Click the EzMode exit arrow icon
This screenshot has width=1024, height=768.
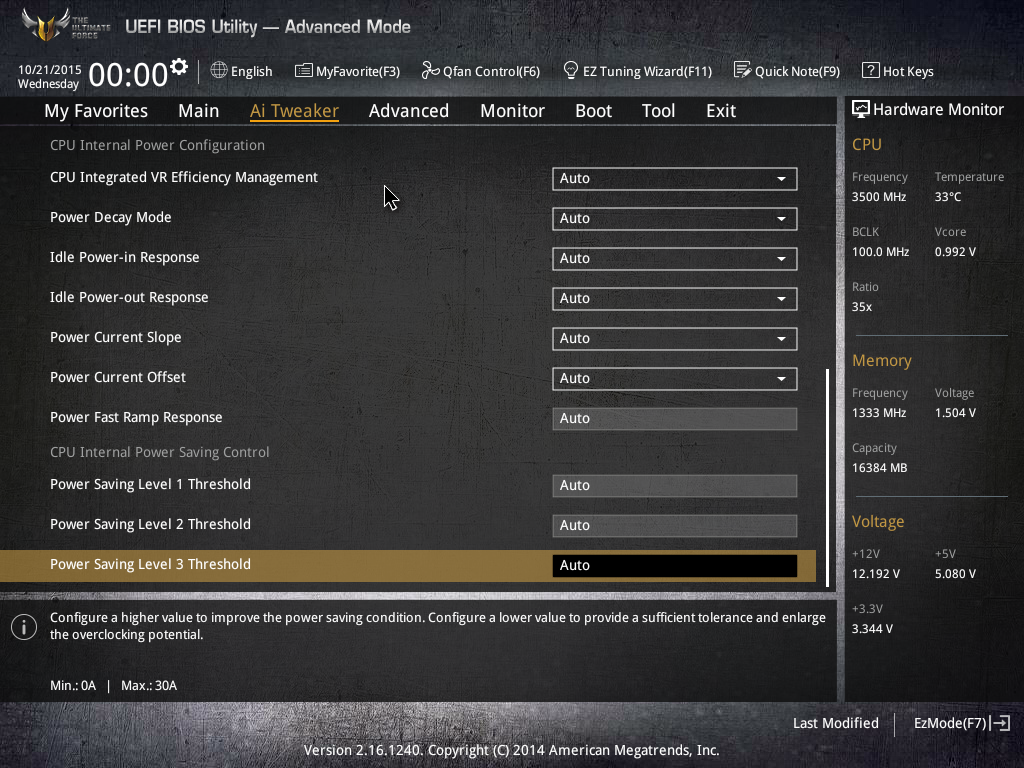[1000, 723]
